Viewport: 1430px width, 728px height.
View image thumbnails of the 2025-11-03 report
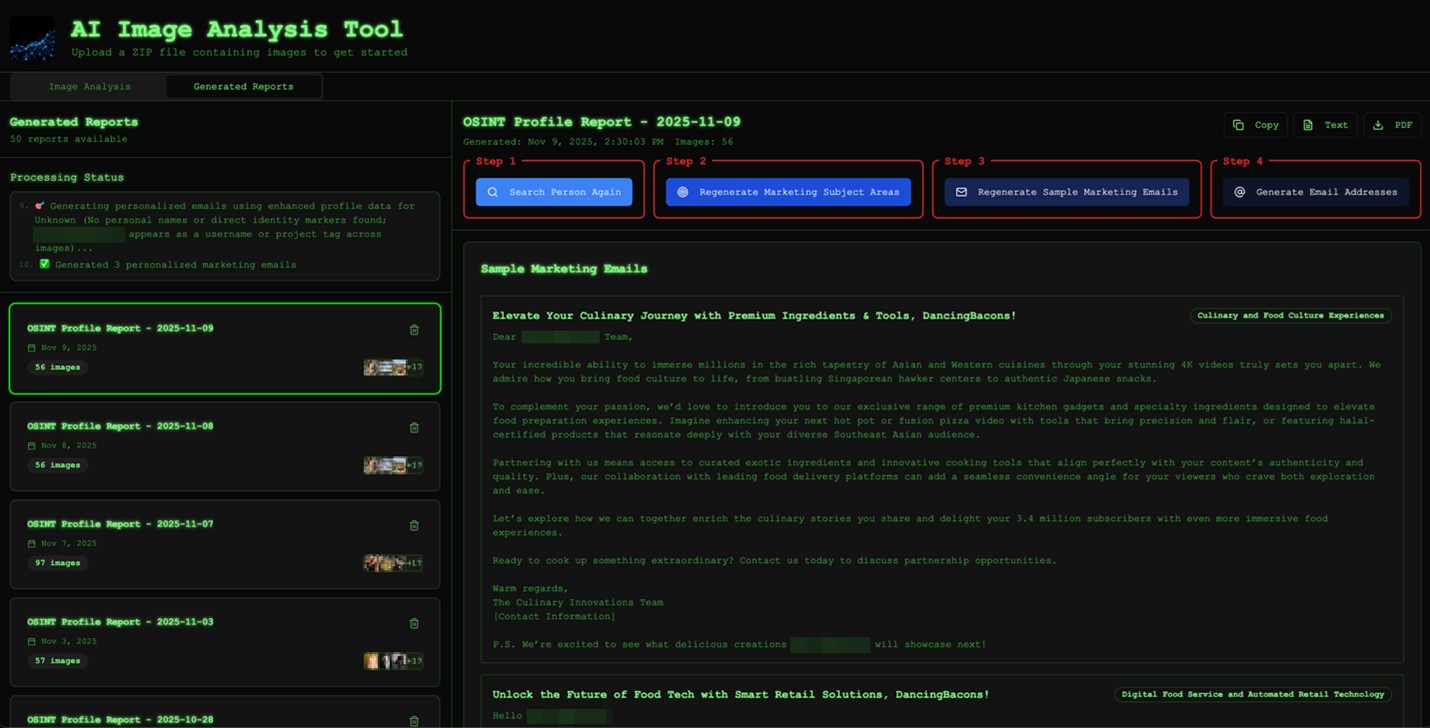click(x=393, y=661)
